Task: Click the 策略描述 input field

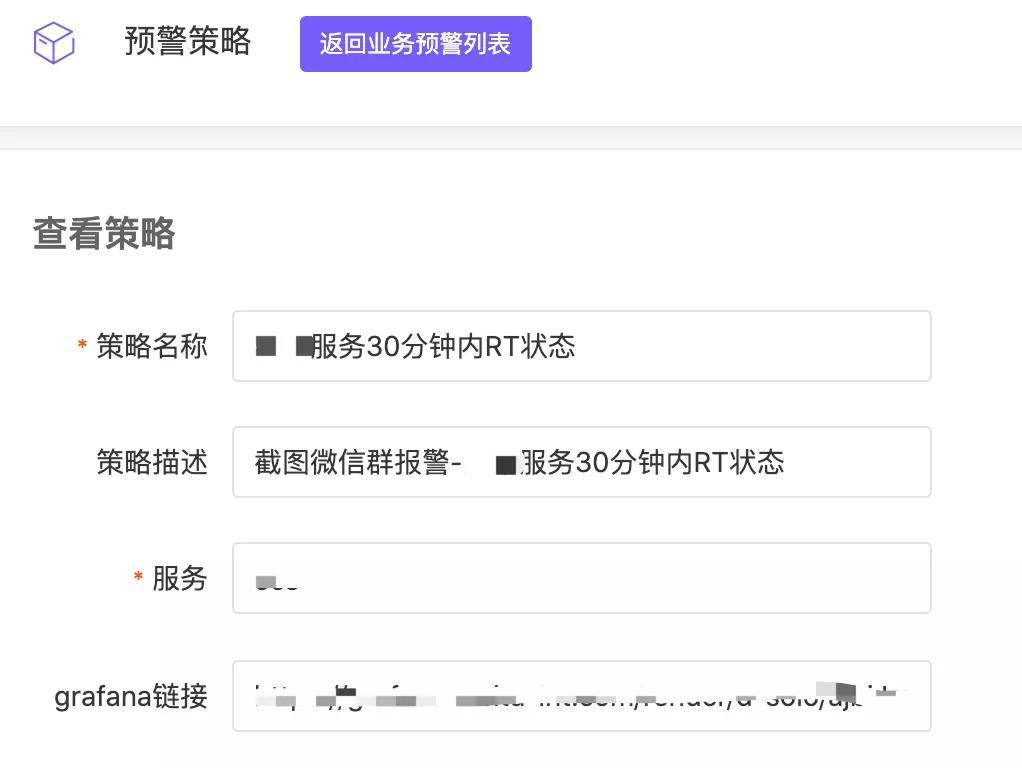Action: coord(581,462)
